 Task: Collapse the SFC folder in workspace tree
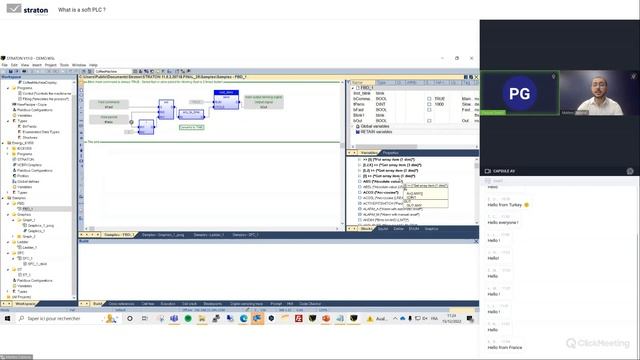8,253
